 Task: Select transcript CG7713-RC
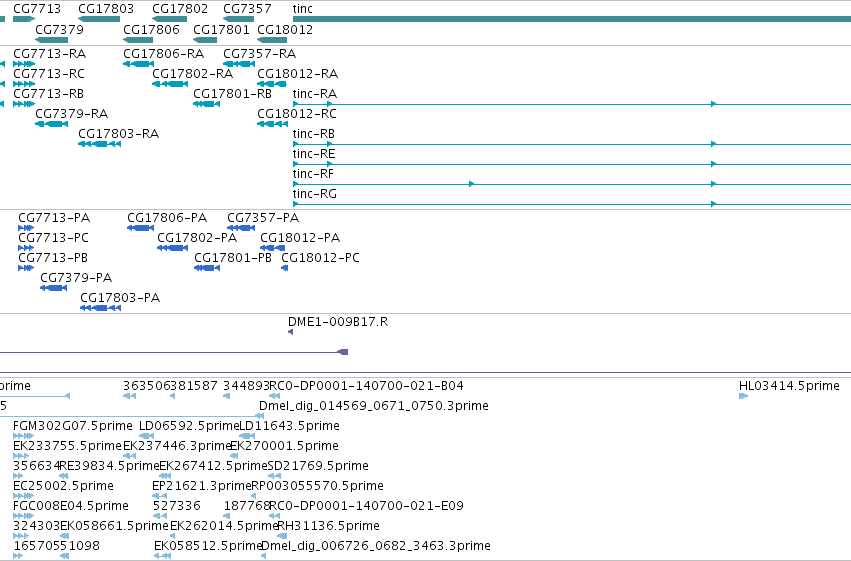click(49, 74)
